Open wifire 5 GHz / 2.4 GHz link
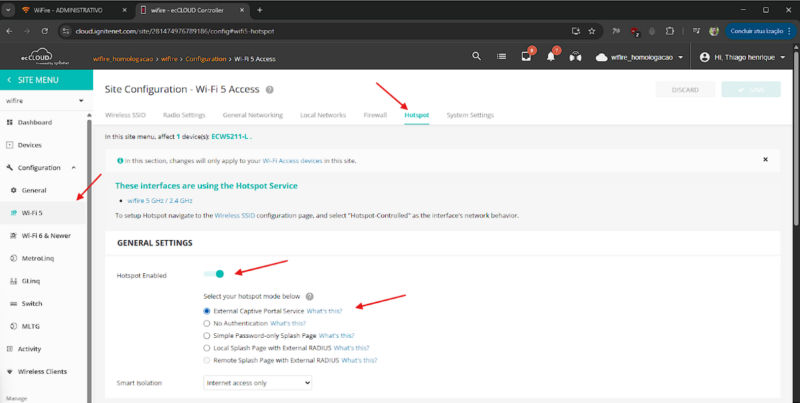This screenshot has height=403, width=800. (x=160, y=201)
